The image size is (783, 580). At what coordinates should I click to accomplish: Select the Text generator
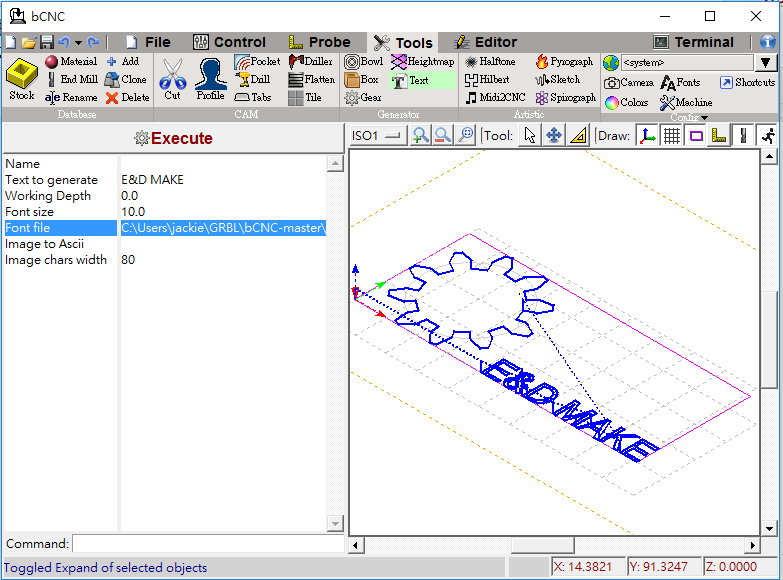(423, 80)
